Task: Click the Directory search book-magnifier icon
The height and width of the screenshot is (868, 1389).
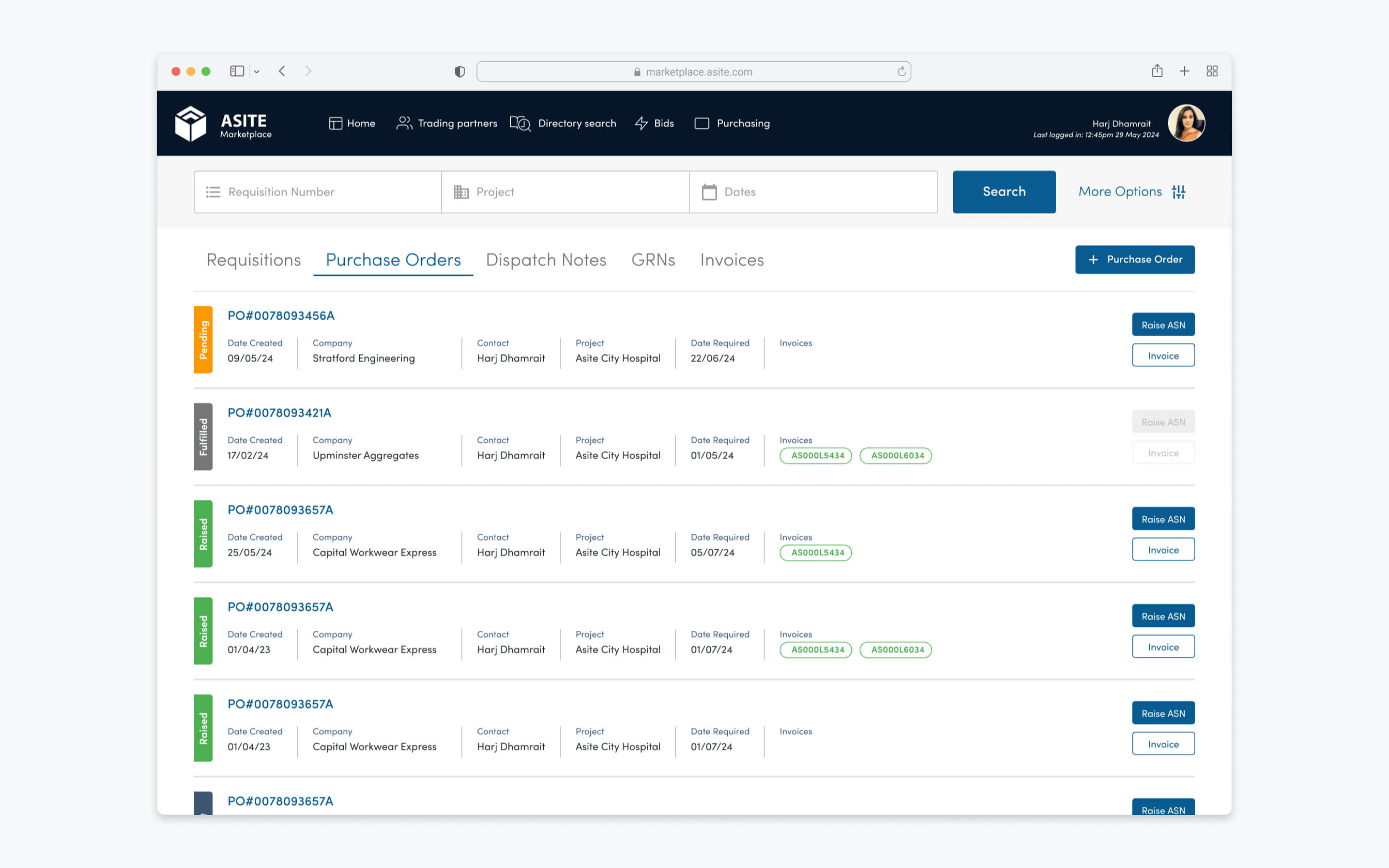Action: click(520, 123)
